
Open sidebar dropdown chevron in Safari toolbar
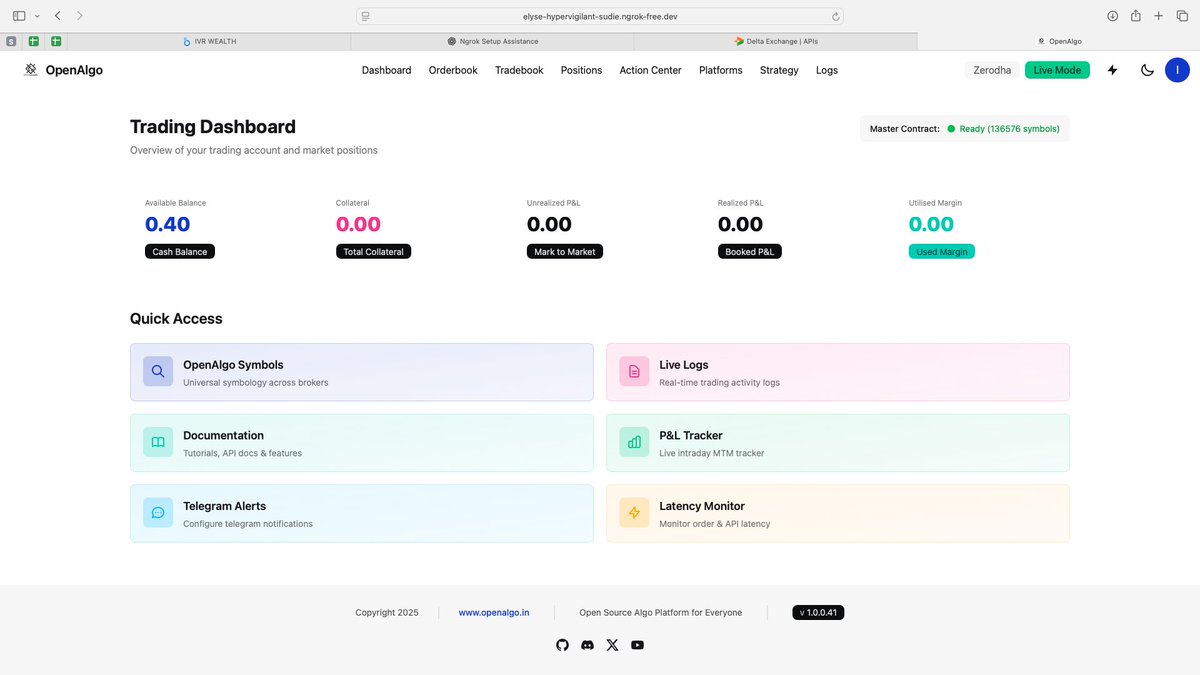tap(37, 16)
